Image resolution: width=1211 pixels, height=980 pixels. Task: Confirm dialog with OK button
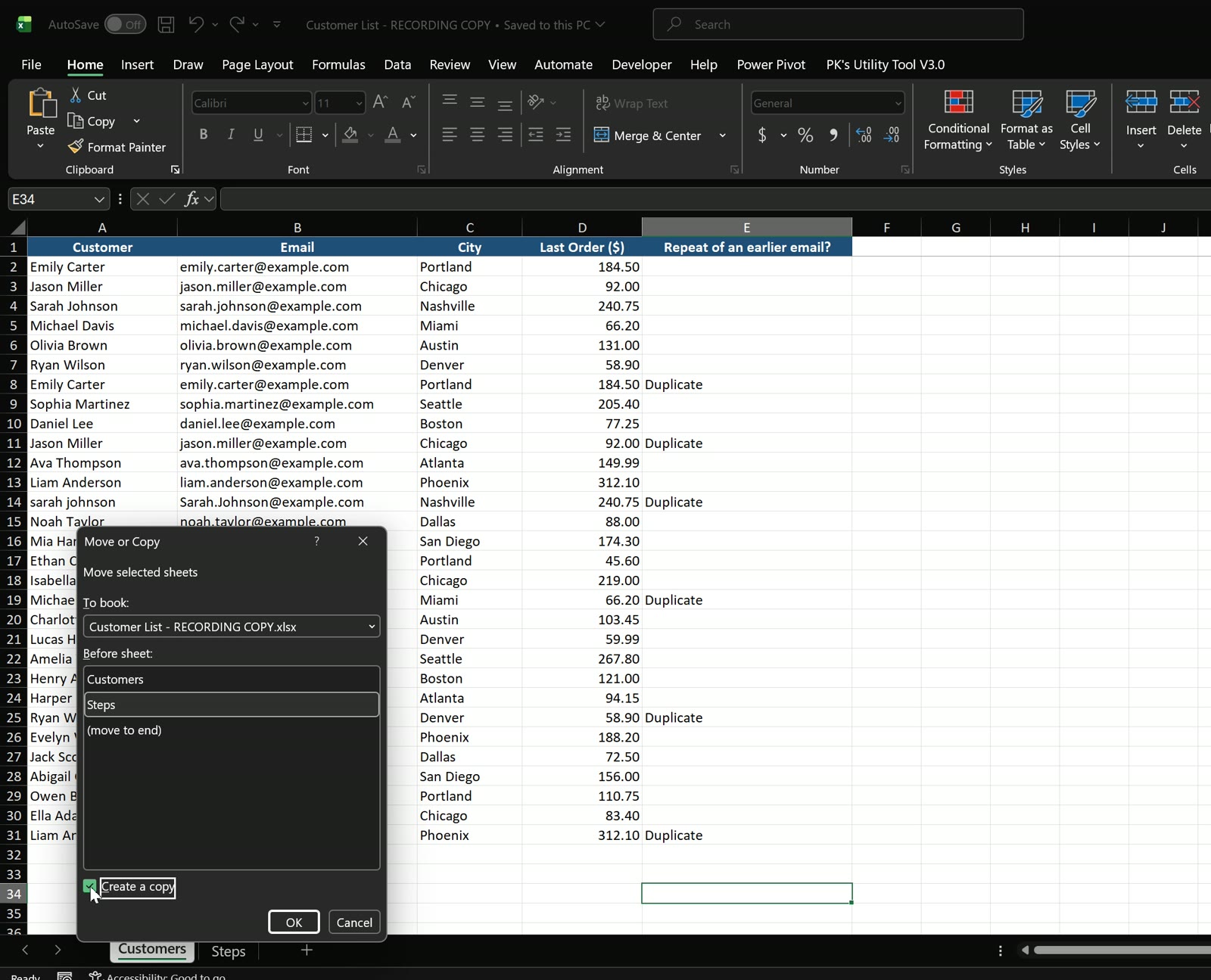pos(294,922)
